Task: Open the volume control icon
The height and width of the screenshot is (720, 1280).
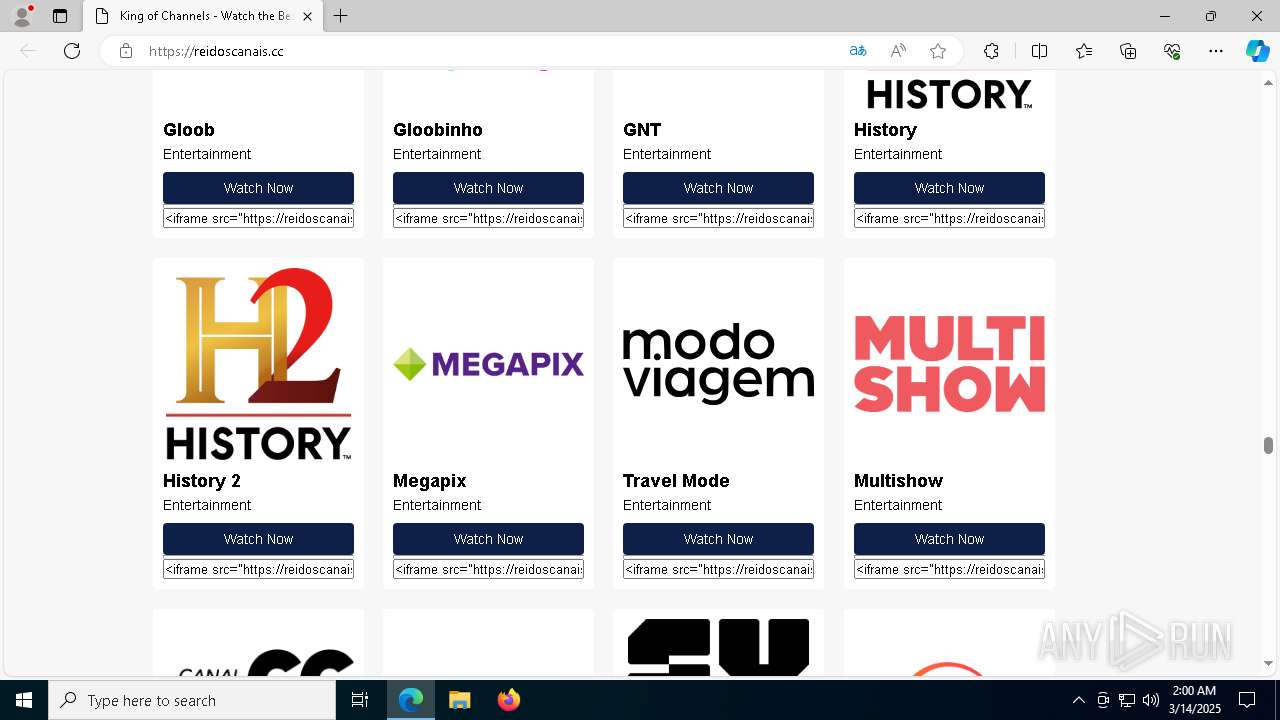Action: tap(1151, 700)
